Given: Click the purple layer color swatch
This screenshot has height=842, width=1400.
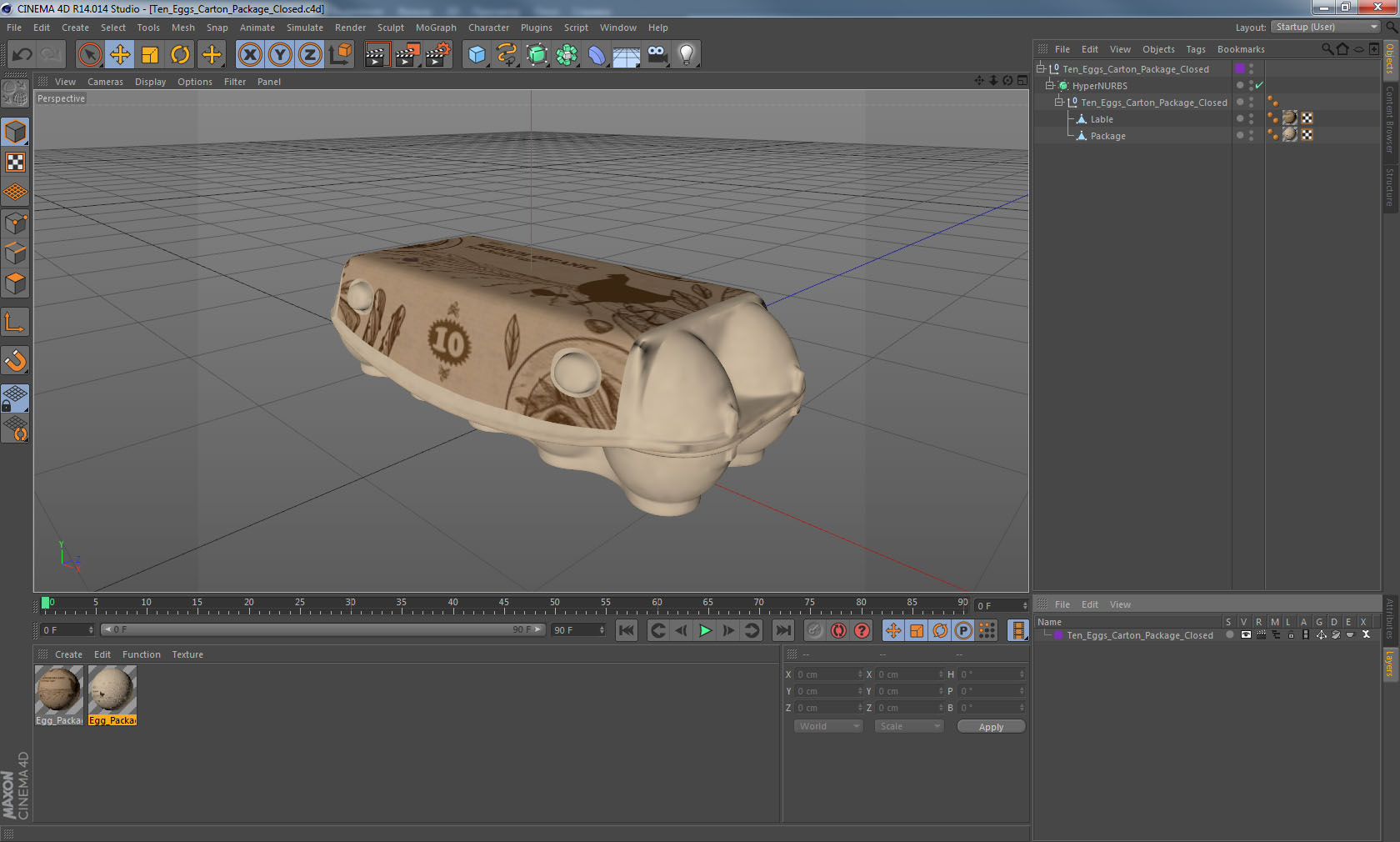Looking at the screenshot, I should tap(1058, 635).
